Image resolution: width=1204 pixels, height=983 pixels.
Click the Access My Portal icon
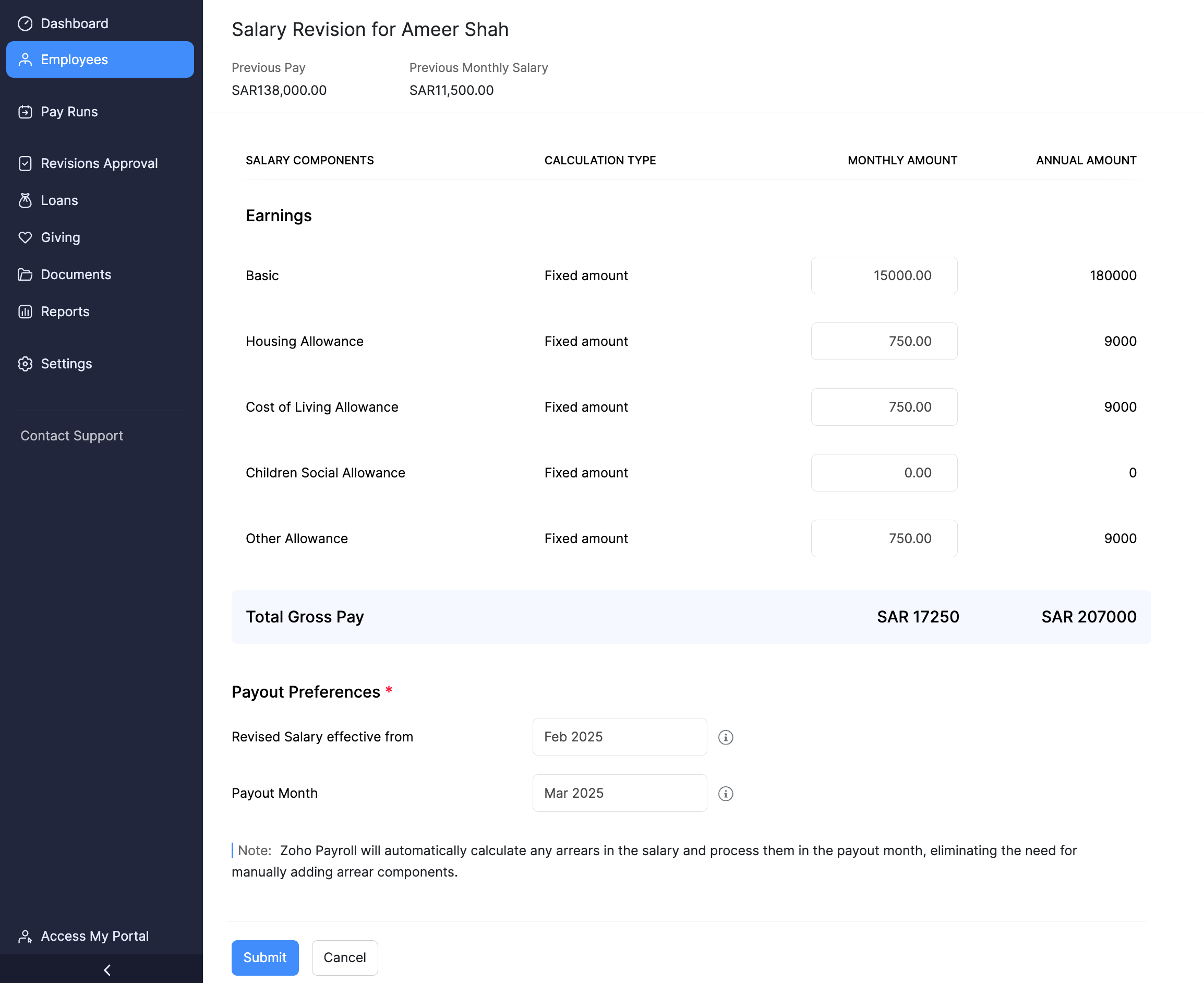pos(25,936)
